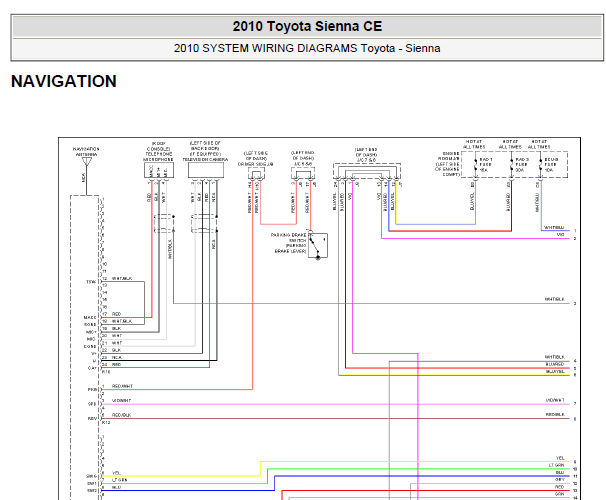Click the 'HOT AT ALL TIMES' label above RAD 1 fuse
This screenshot has width=606, height=500.
(474, 144)
